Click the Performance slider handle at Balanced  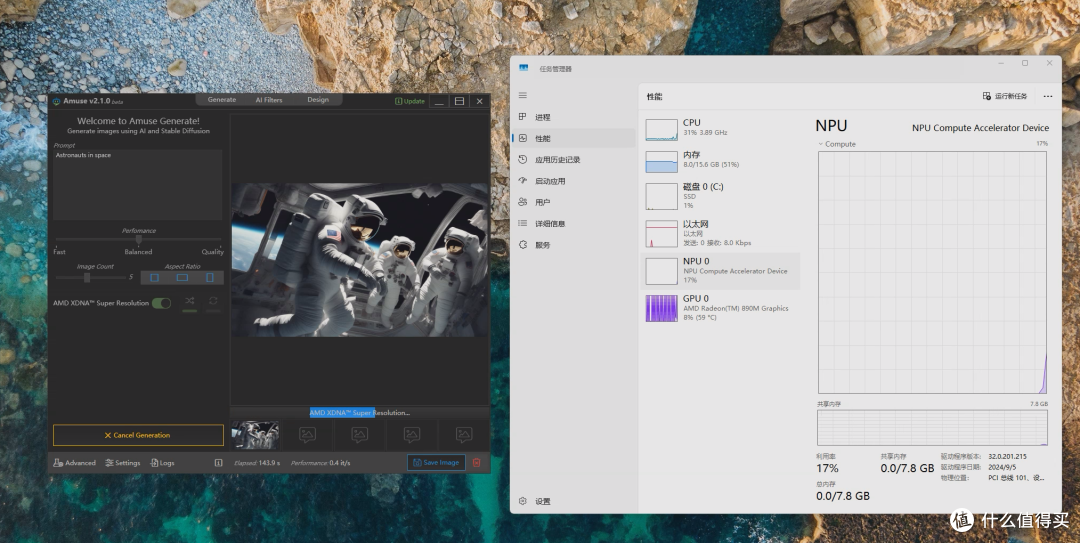click(139, 240)
